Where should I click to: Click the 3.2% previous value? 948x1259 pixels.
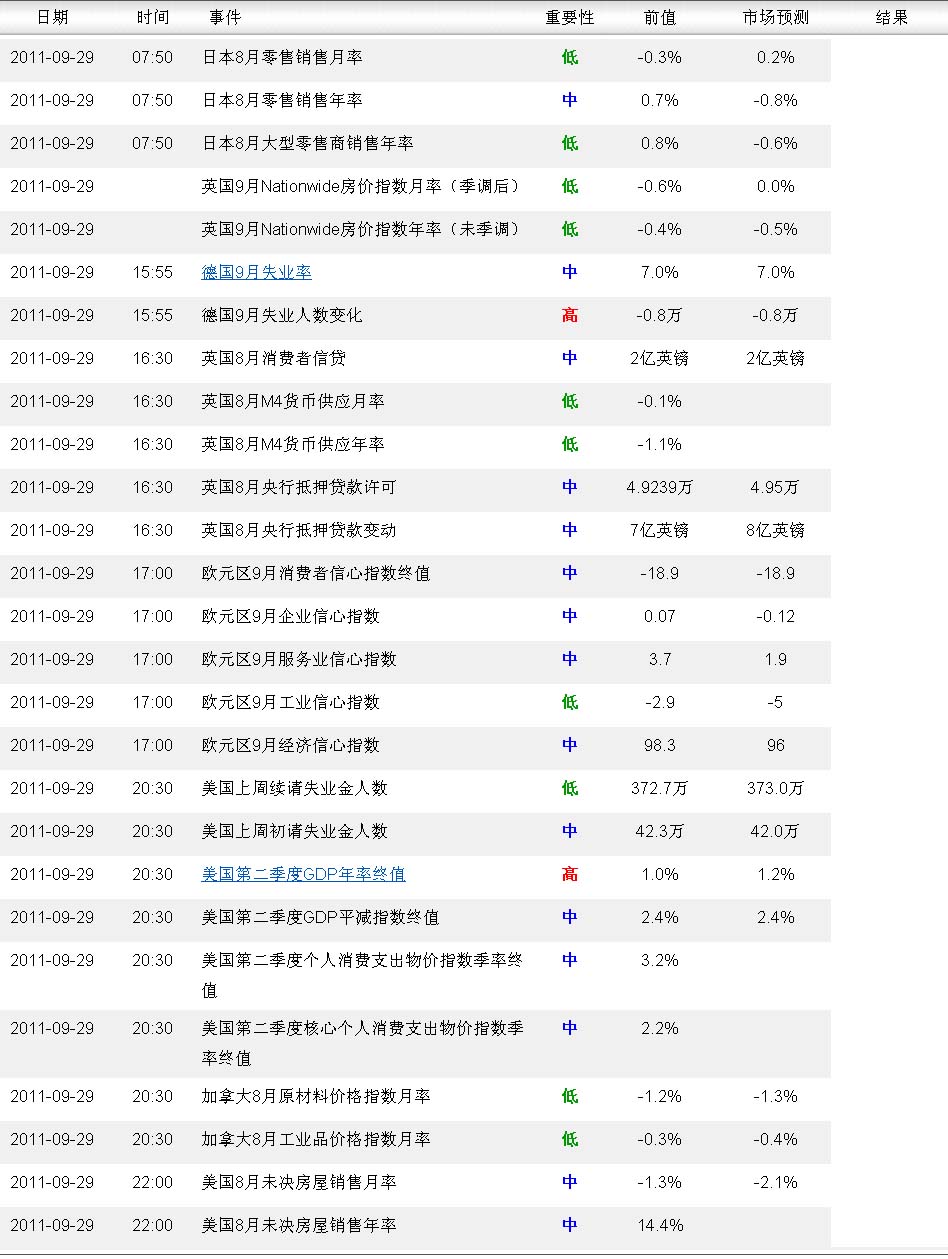coord(659,960)
